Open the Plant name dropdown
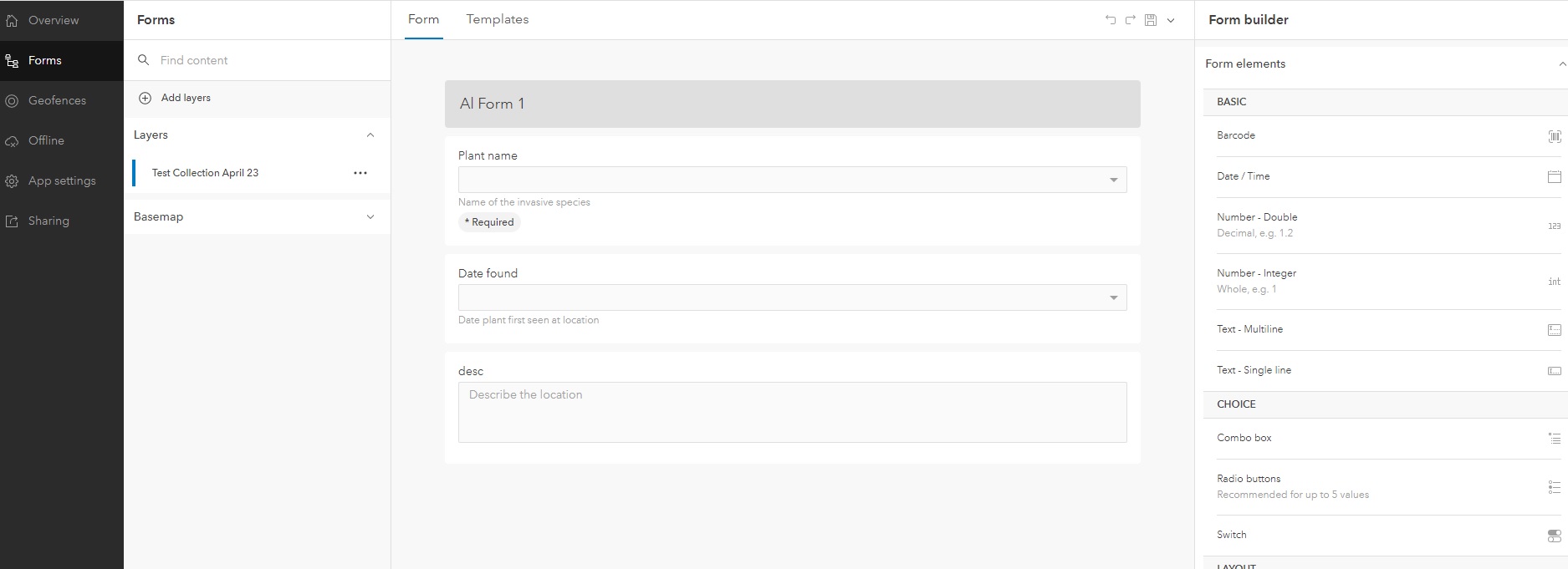This screenshot has width=1568, height=569. 1113,180
